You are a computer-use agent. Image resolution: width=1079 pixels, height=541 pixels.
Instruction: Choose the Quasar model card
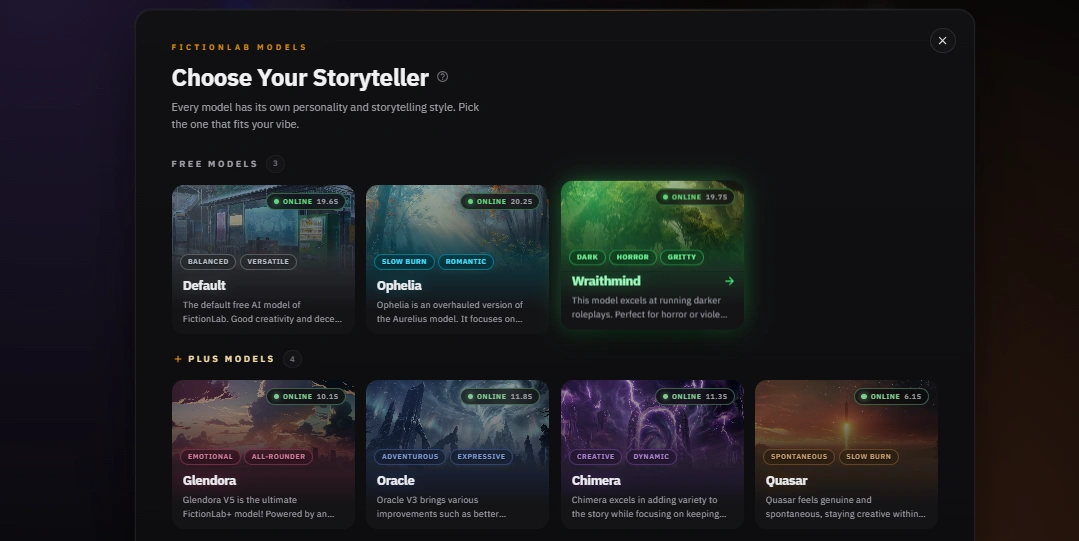point(846,454)
